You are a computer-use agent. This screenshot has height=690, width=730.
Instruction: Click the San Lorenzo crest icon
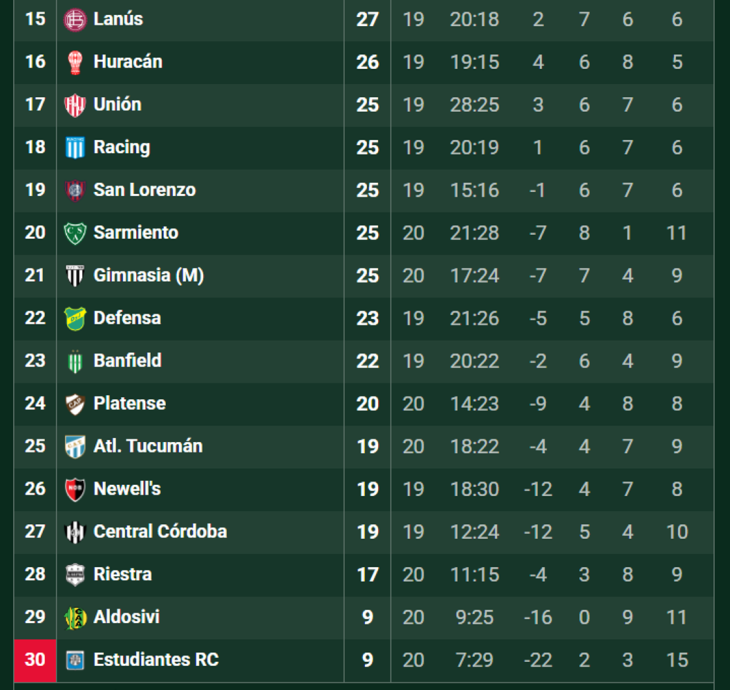75,190
